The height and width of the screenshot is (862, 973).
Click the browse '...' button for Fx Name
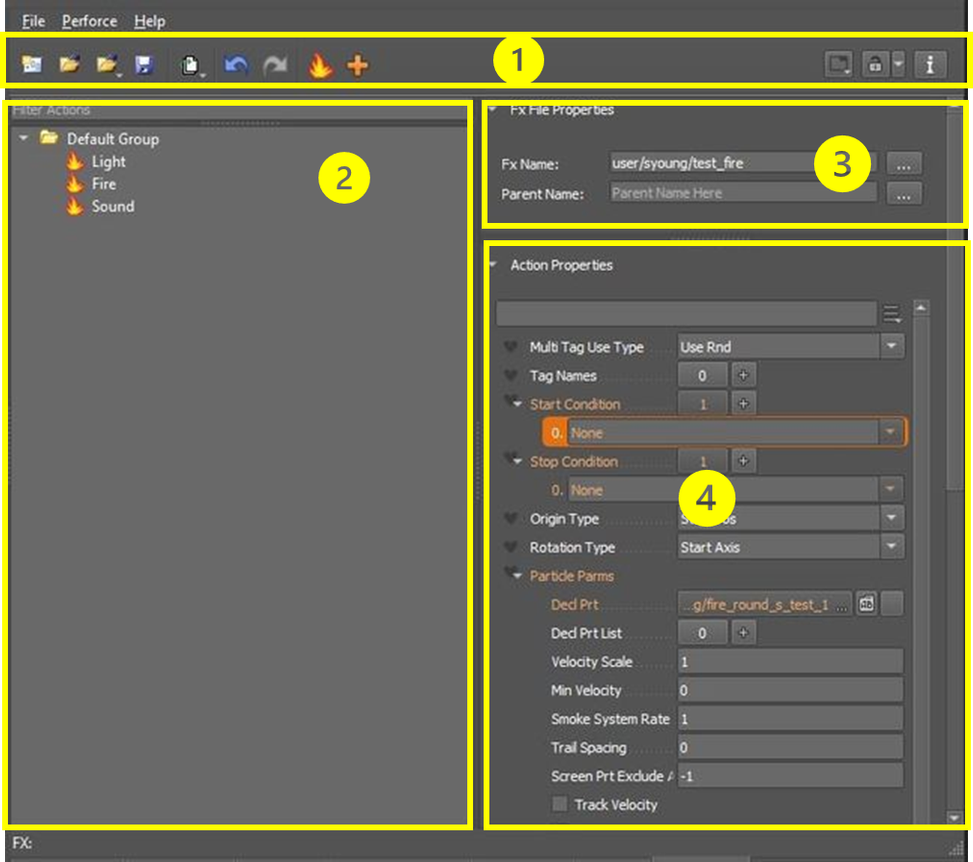tap(904, 164)
